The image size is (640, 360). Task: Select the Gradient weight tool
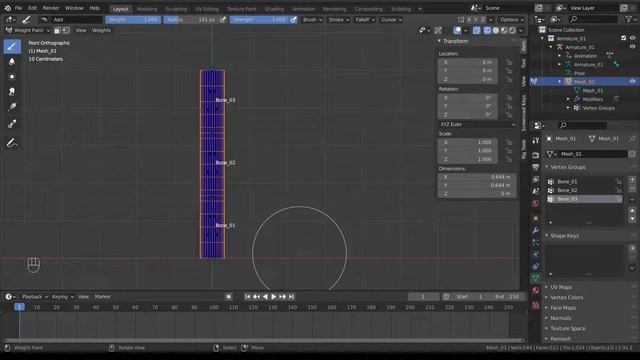tap(12, 107)
